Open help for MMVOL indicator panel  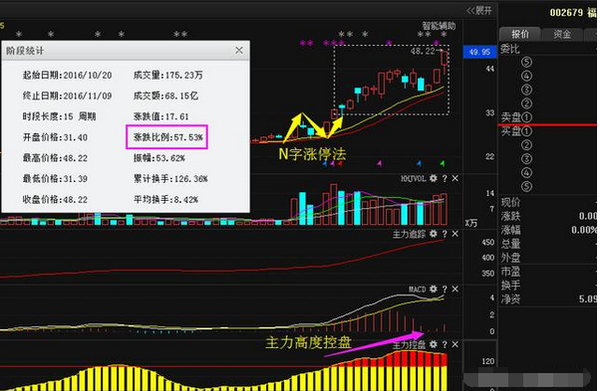pos(445,178)
